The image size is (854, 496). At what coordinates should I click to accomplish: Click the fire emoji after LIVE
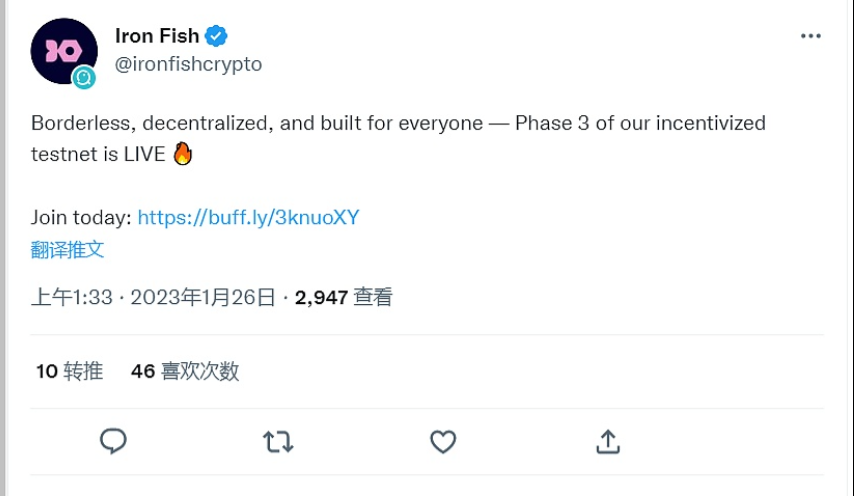pos(182,154)
